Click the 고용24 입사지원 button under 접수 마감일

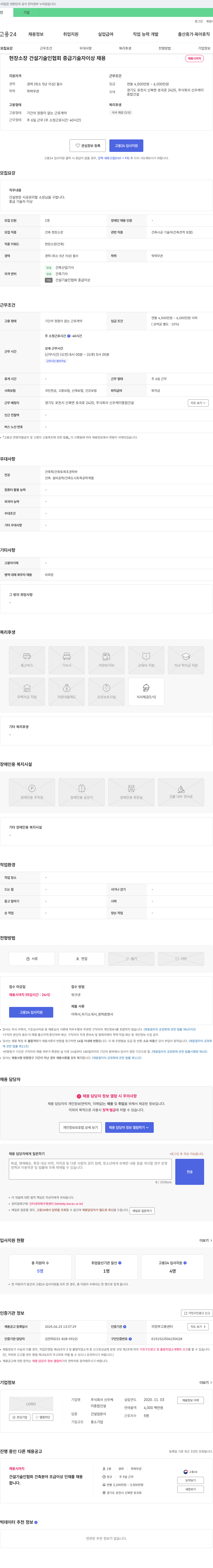pyautogui.click(x=31, y=1012)
